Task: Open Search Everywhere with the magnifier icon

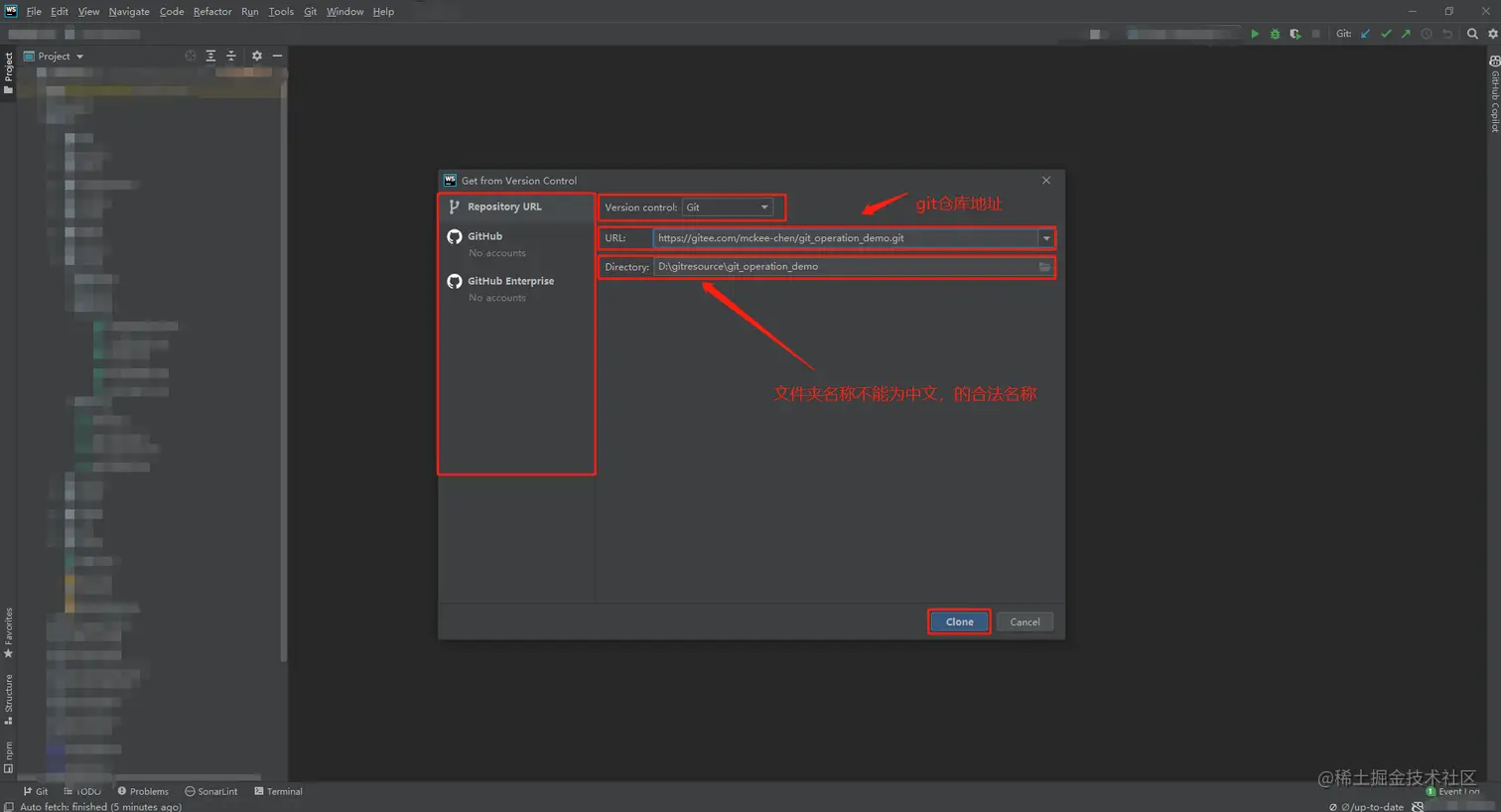Action: pos(1472,34)
